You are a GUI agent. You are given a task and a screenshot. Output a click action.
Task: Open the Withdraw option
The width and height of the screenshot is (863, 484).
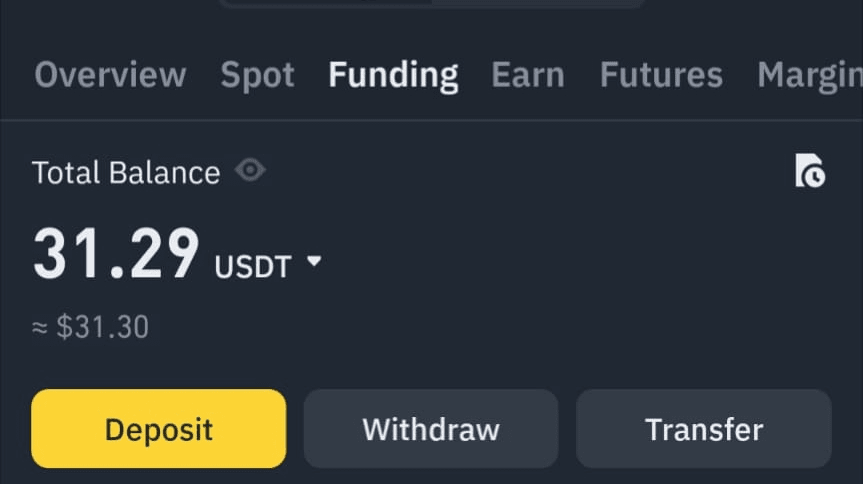[431, 428]
